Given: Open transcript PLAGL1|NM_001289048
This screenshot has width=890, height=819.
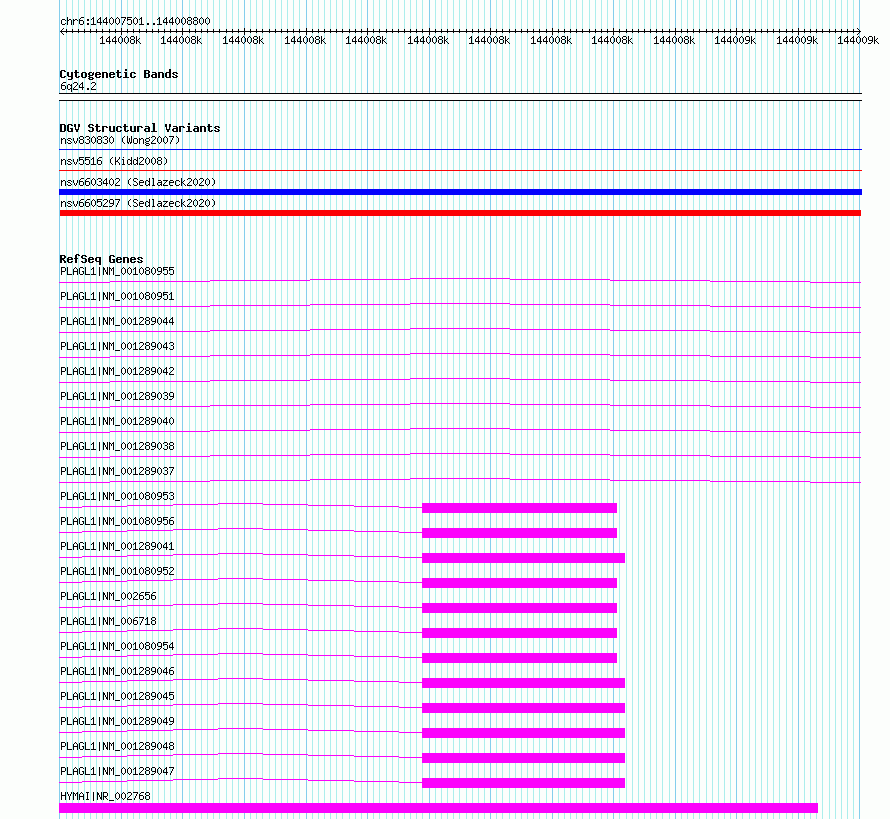Looking at the screenshot, I should (117, 746).
